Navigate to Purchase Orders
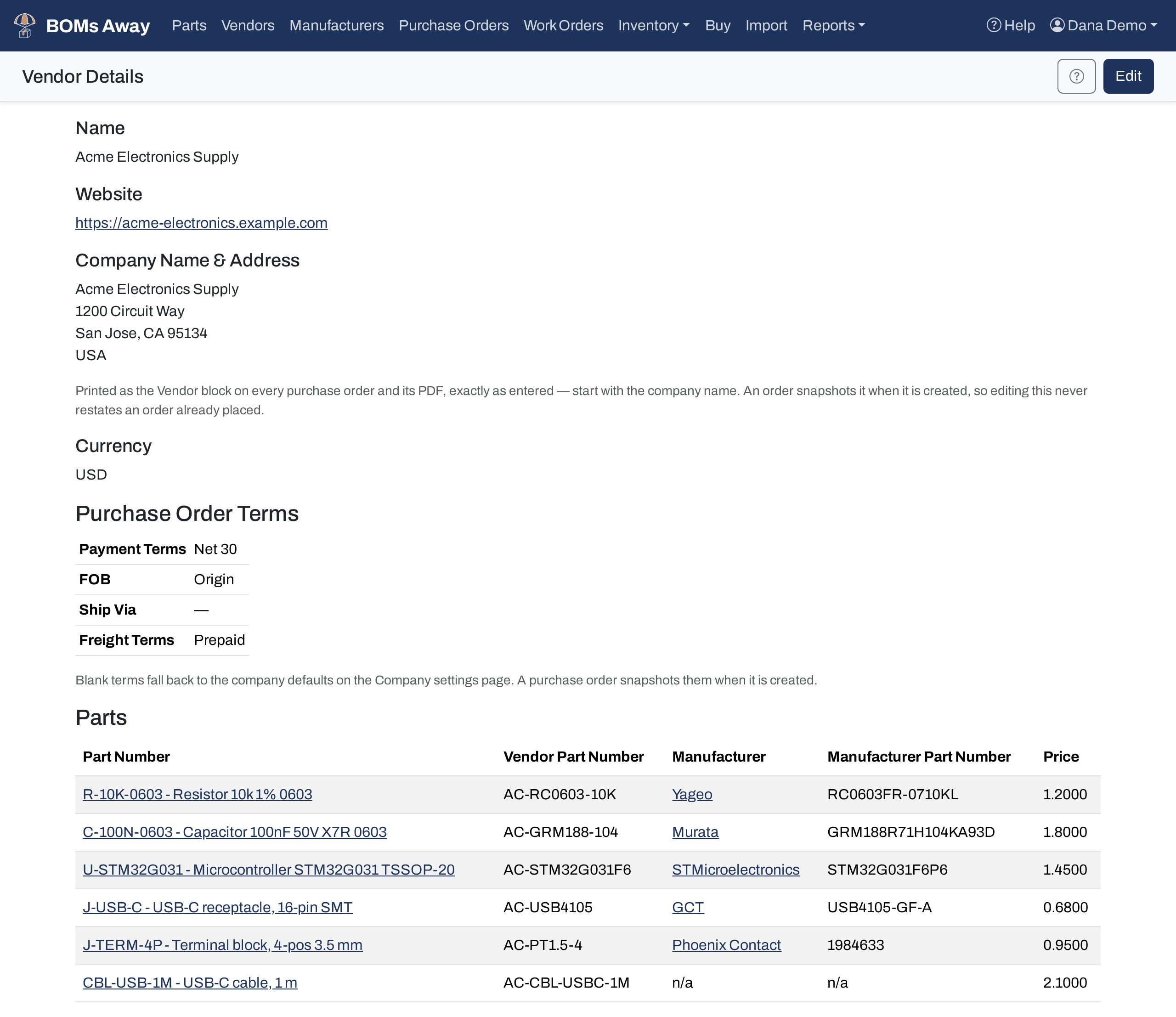The width and height of the screenshot is (1176, 1017). [453, 26]
